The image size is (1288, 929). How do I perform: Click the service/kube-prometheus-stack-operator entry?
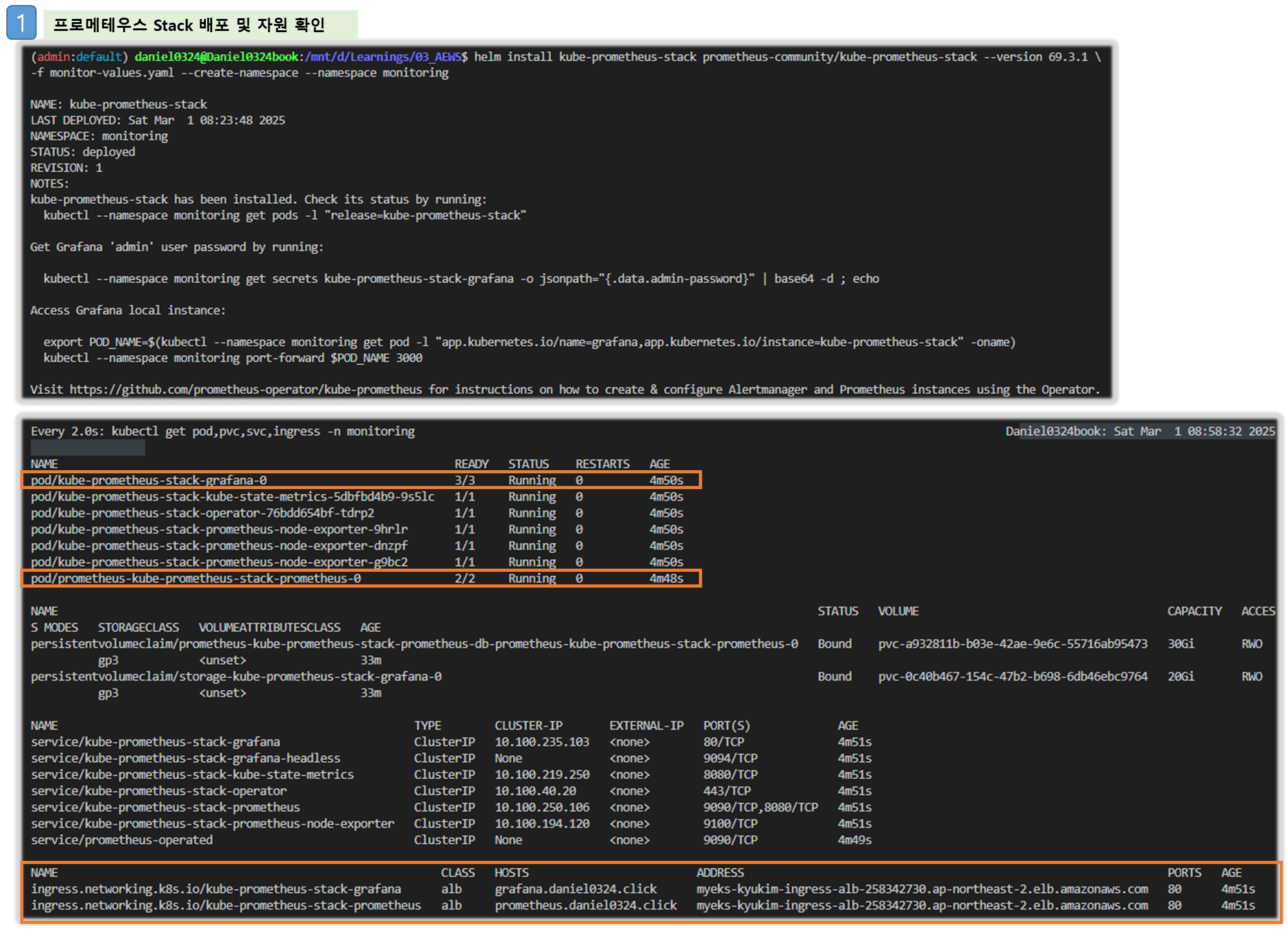158,791
